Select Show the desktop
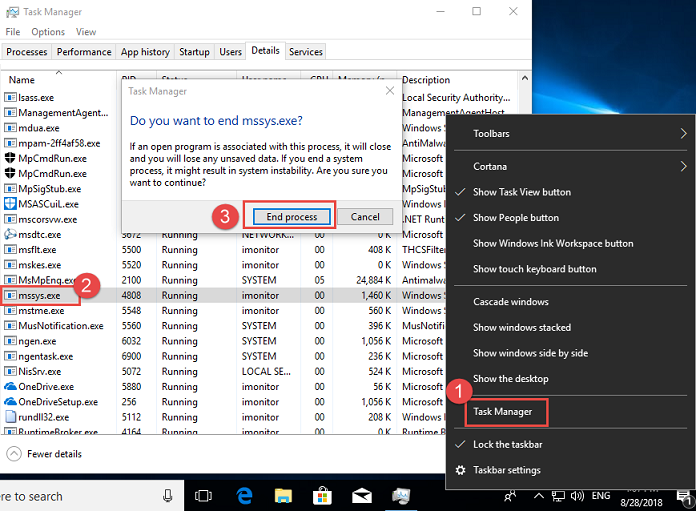 (571, 379)
